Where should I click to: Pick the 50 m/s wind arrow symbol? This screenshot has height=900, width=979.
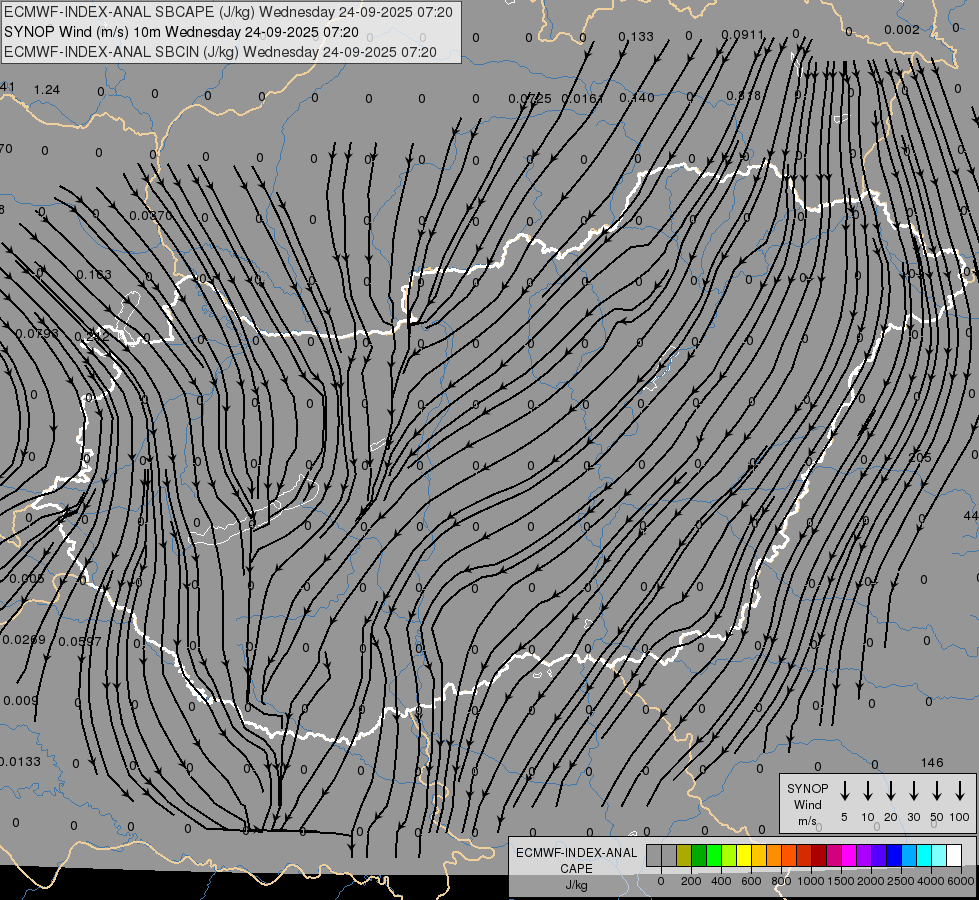[937, 791]
